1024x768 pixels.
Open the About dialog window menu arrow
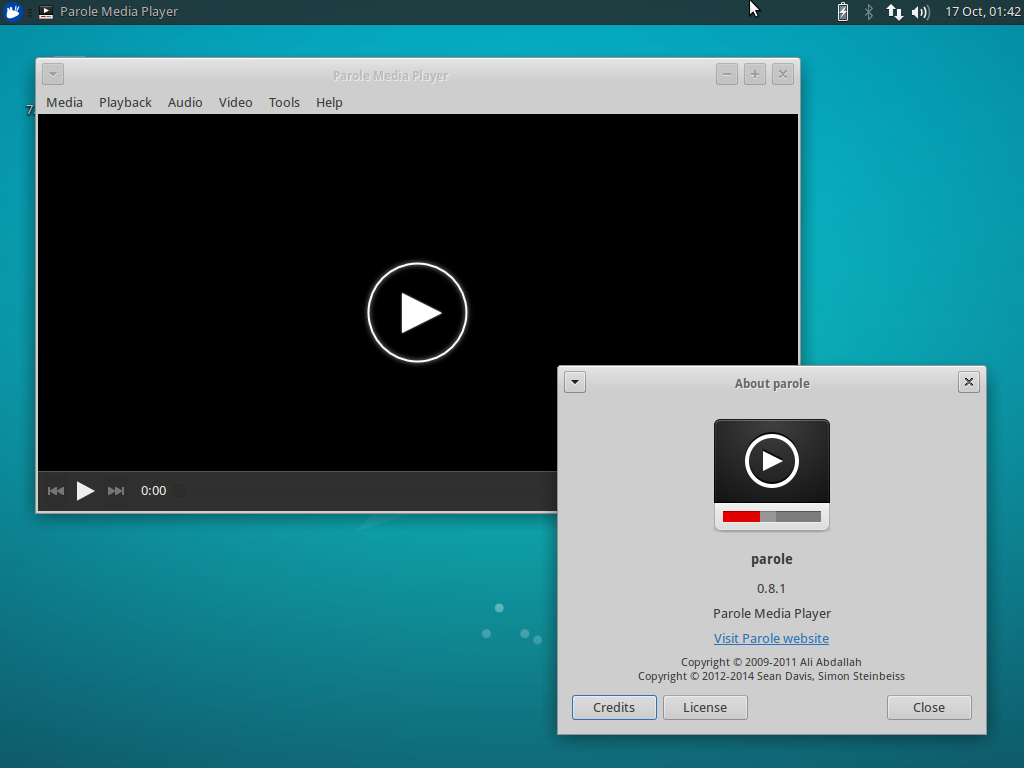tap(574, 382)
